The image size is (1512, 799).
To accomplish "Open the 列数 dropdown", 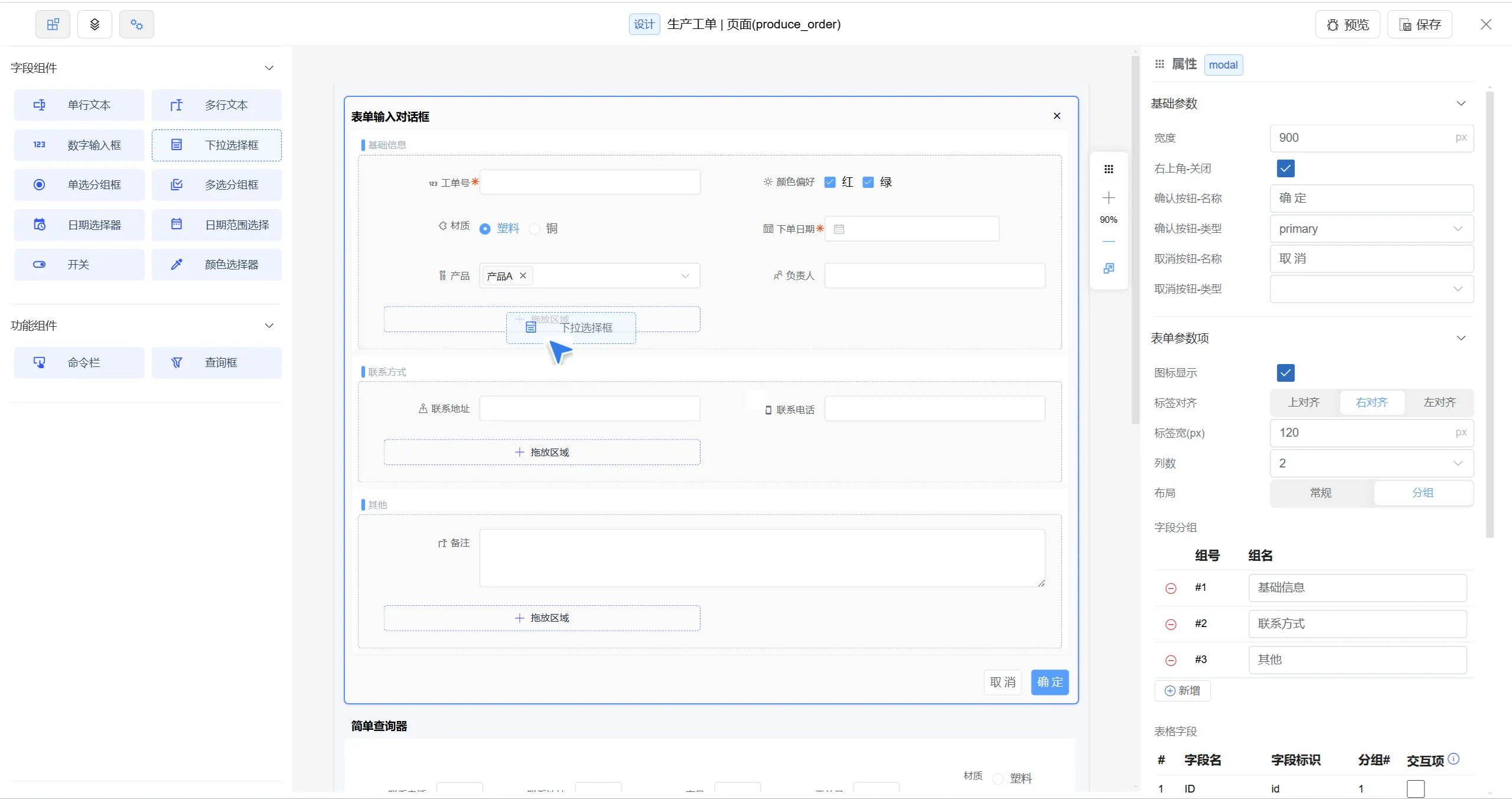I will 1371,463.
